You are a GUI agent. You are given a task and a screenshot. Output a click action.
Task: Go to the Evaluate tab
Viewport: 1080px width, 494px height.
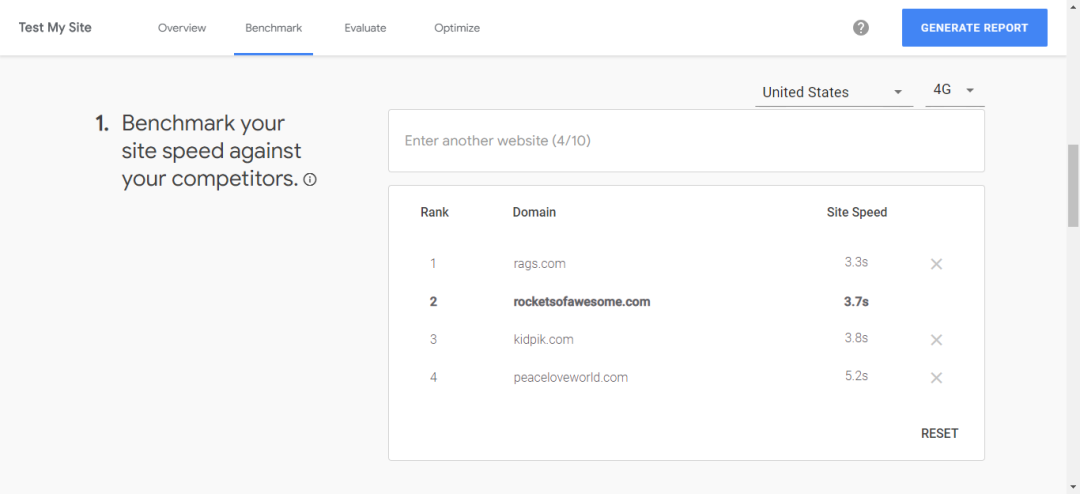(365, 28)
